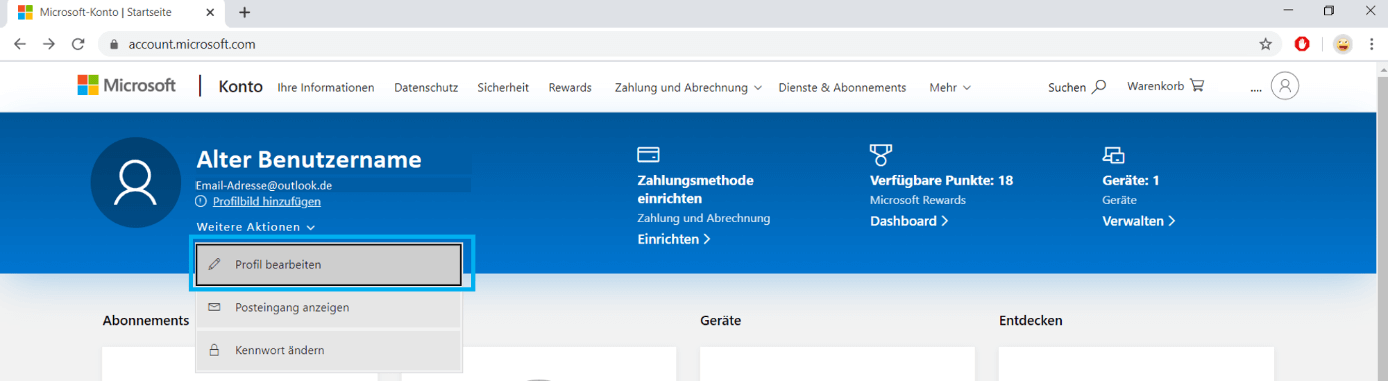The image size is (1388, 381).
Task: Click the browser forward arrow
Action: pyautogui.click(x=49, y=44)
